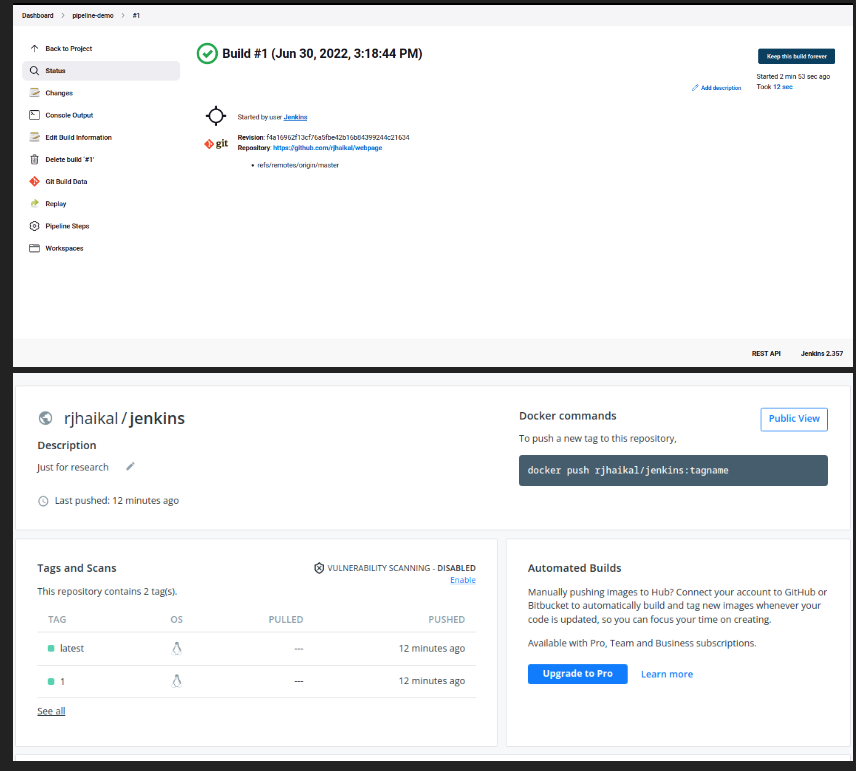Select the Status sidebar item

(100, 71)
